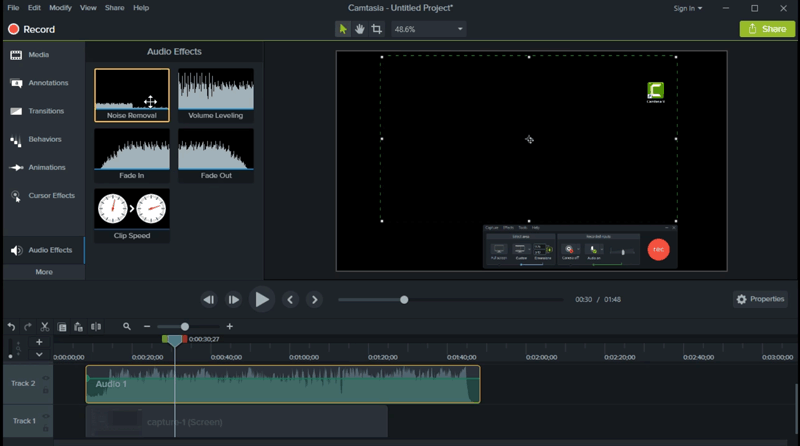This screenshot has height=446, width=800.
Task: Select the Pan hand tool
Action: pyautogui.click(x=359, y=30)
